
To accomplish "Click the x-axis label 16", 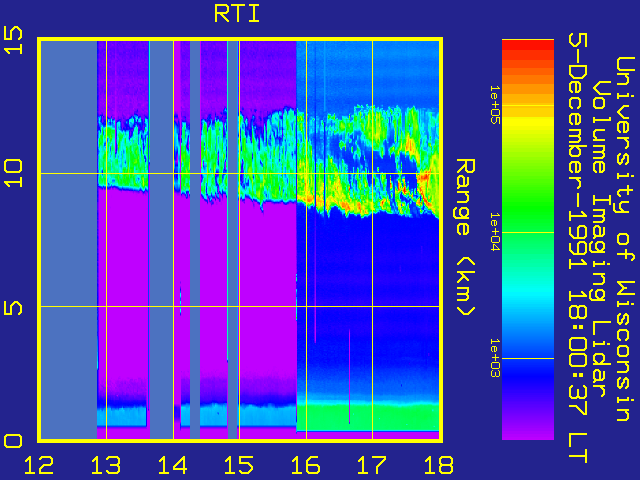I will click(x=306, y=465).
